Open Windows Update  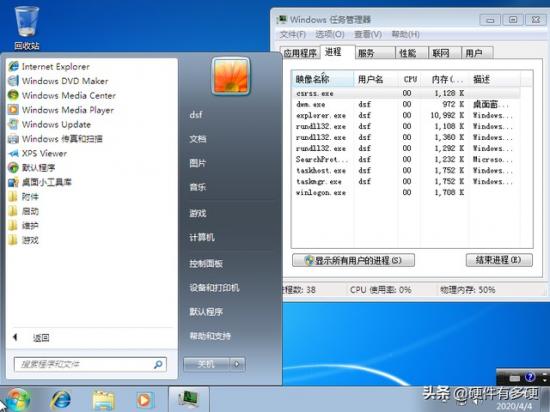tap(49, 124)
